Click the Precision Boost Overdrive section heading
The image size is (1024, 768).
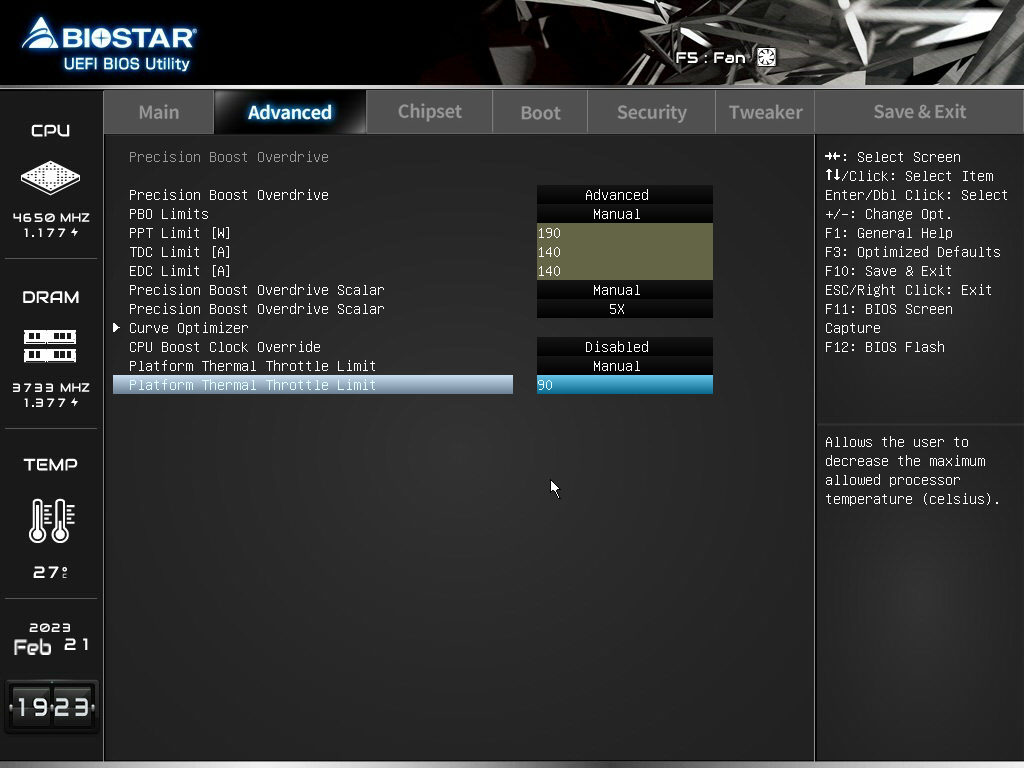point(229,157)
